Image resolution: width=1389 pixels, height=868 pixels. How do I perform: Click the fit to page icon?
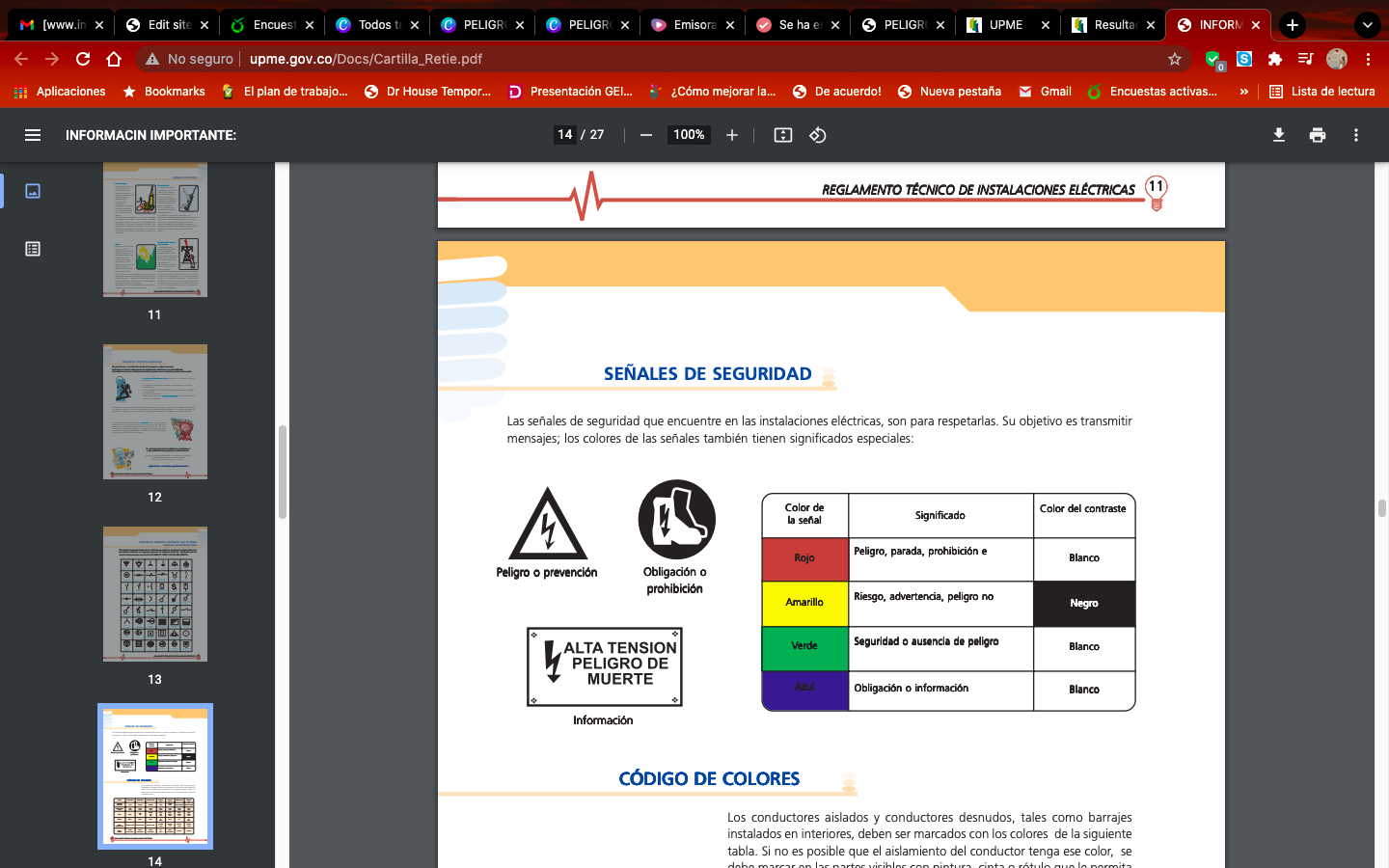pos(782,135)
